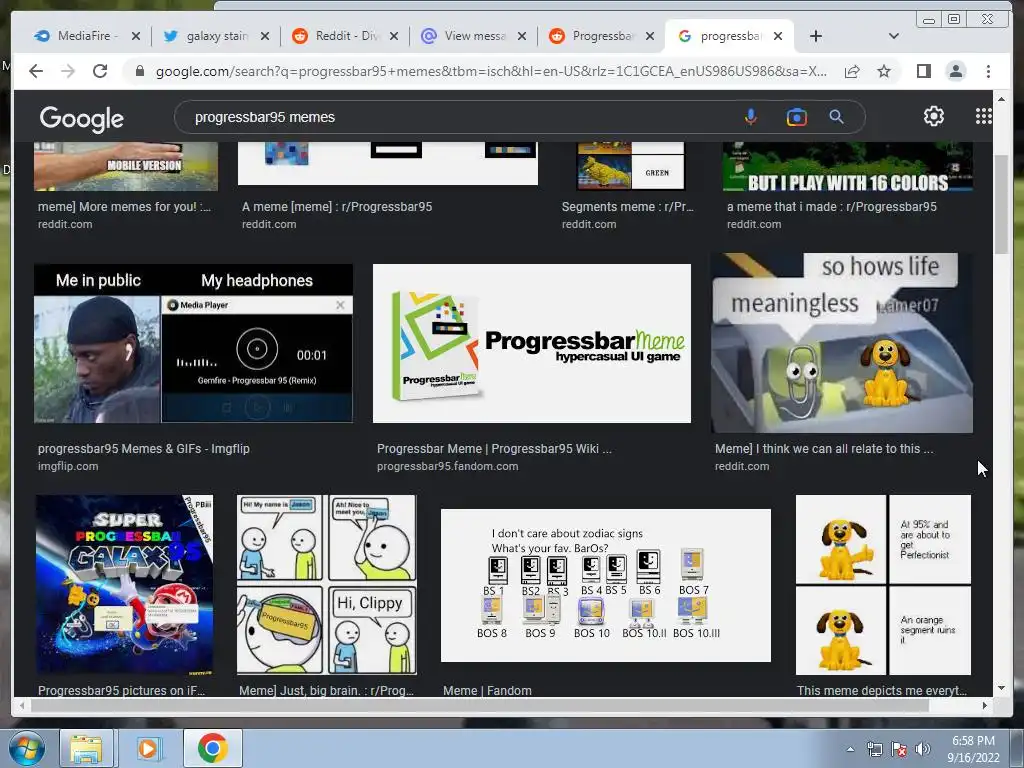Image resolution: width=1024 pixels, height=768 pixels.
Task: Open Just, big brain reddit link
Action: click(x=327, y=690)
